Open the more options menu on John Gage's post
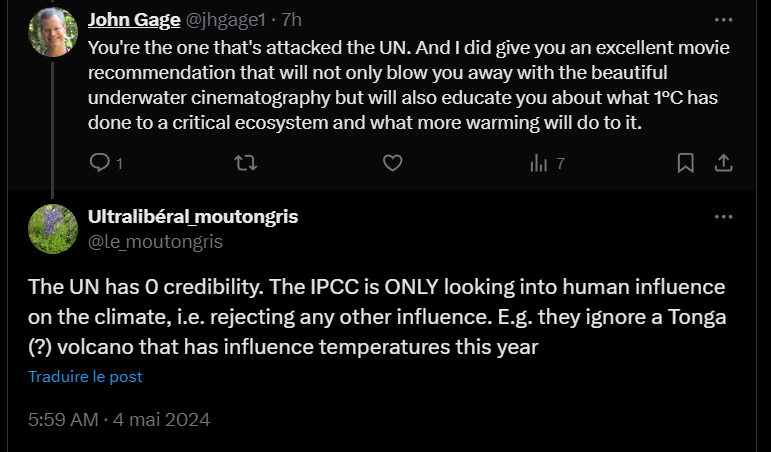Image resolution: width=771 pixels, height=452 pixels. (723, 20)
